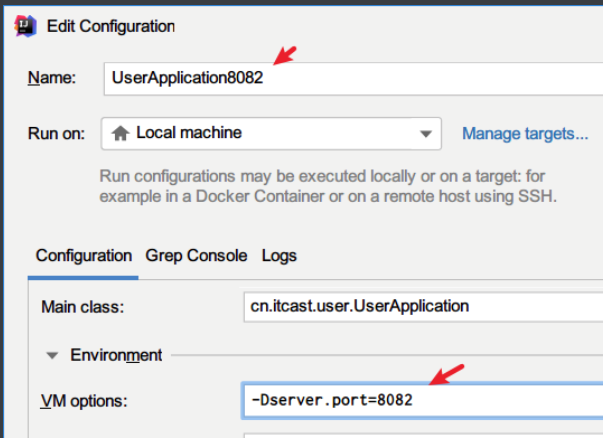Click the Edit Configuration window title
Viewport: 603px width, 438px height.
(111, 26)
